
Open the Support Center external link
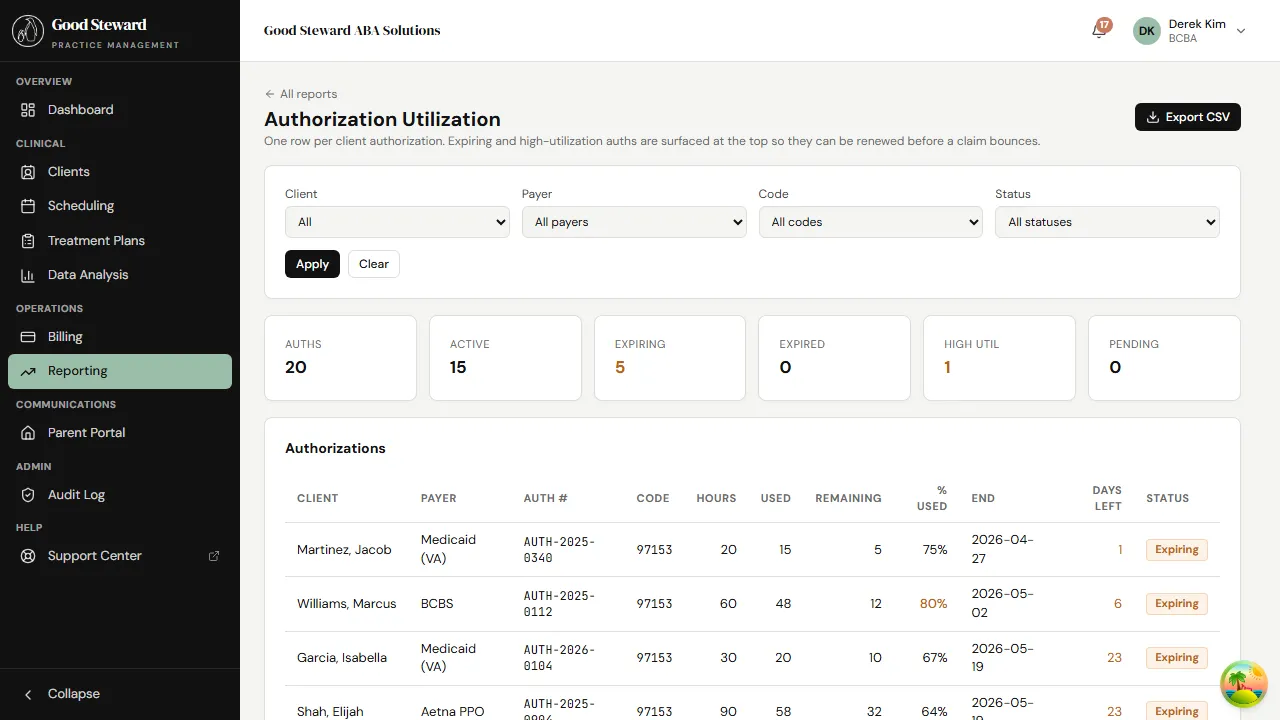click(x=213, y=555)
